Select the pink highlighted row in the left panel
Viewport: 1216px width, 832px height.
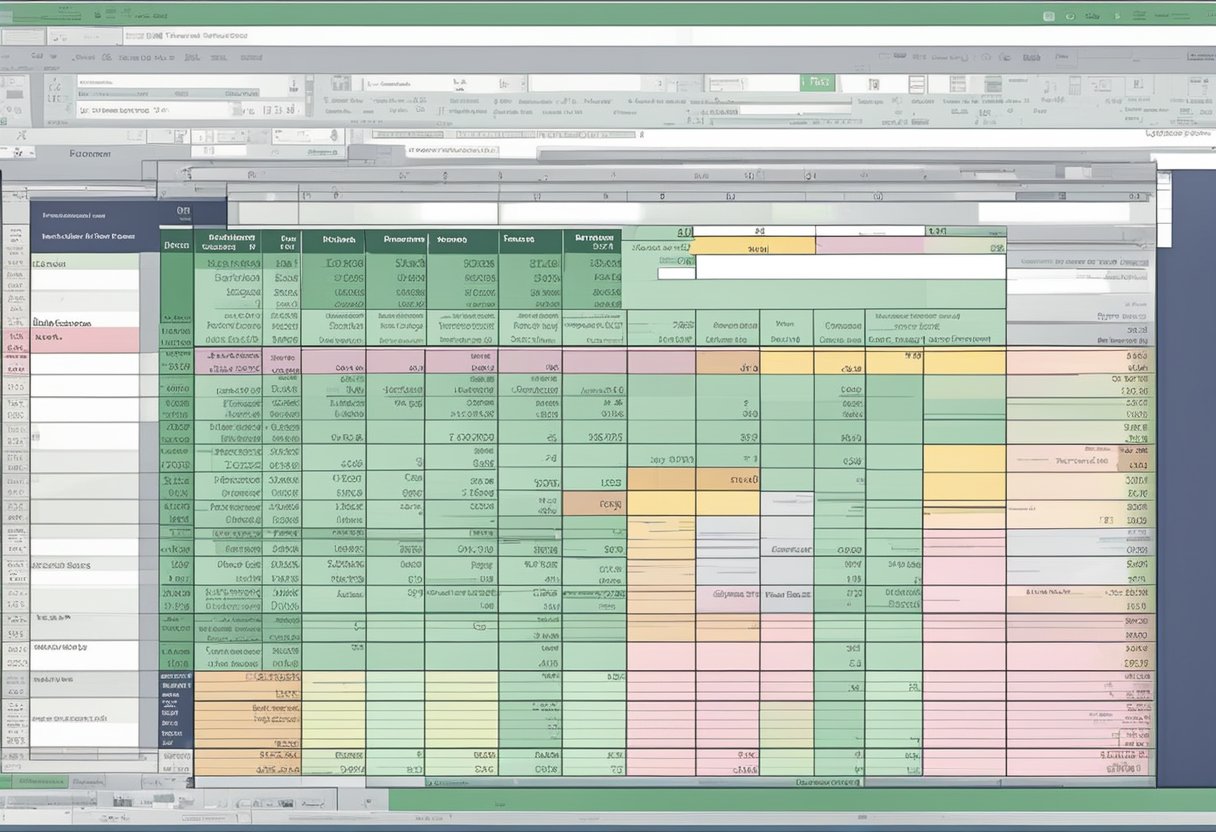(x=85, y=340)
